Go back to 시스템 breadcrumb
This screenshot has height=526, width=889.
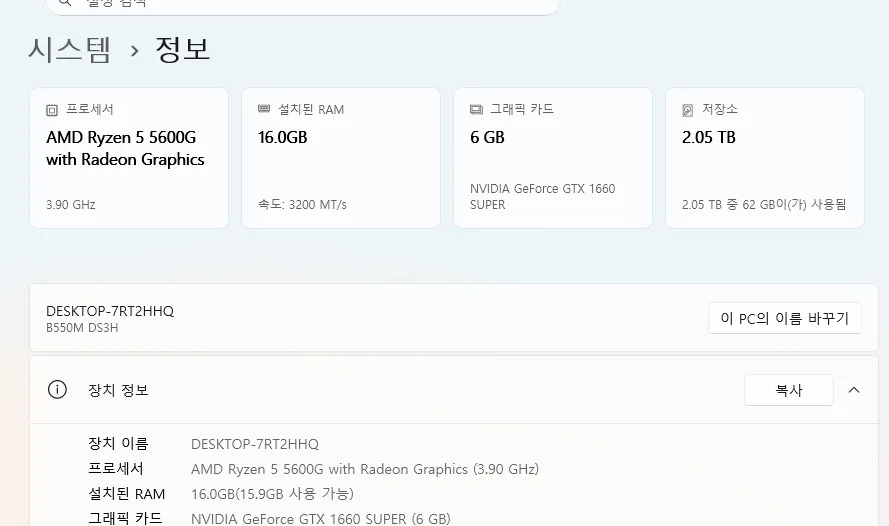point(70,50)
